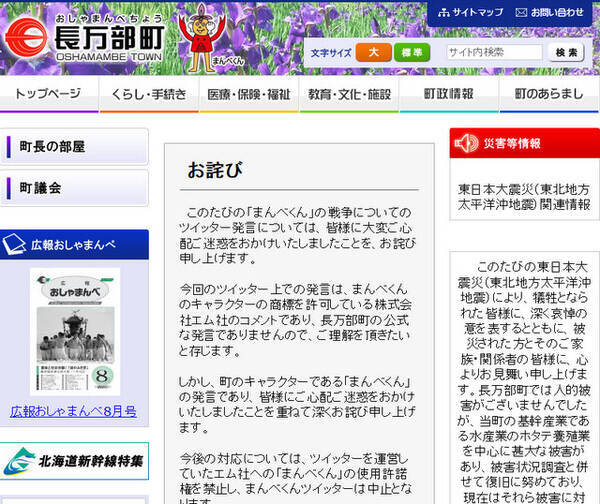
Task: Expand the 教育・文化・施設 menu
Action: pyautogui.click(x=348, y=94)
